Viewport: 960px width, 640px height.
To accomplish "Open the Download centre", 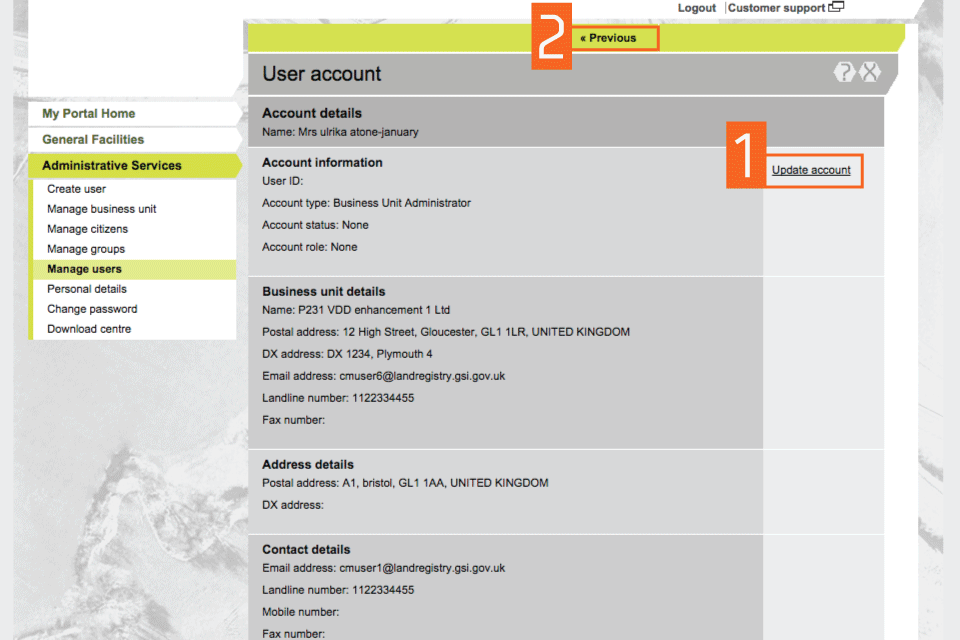I will coord(89,329).
